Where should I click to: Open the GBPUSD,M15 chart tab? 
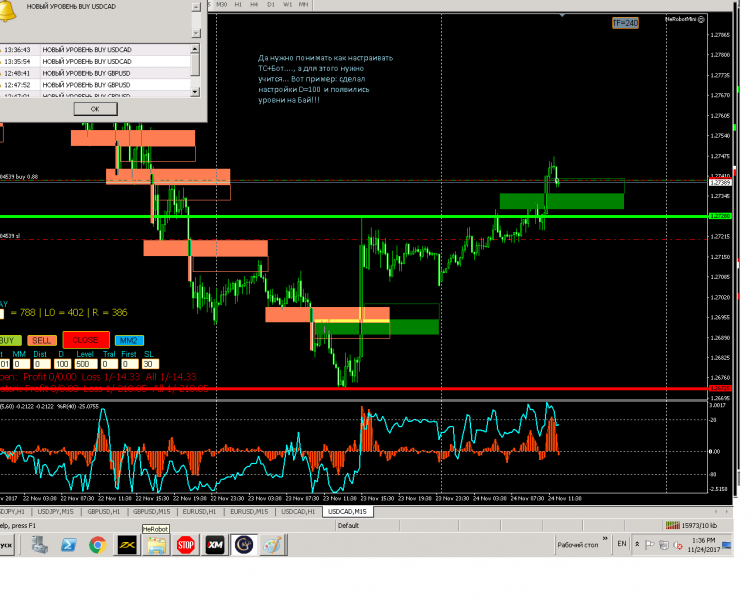pos(152,512)
